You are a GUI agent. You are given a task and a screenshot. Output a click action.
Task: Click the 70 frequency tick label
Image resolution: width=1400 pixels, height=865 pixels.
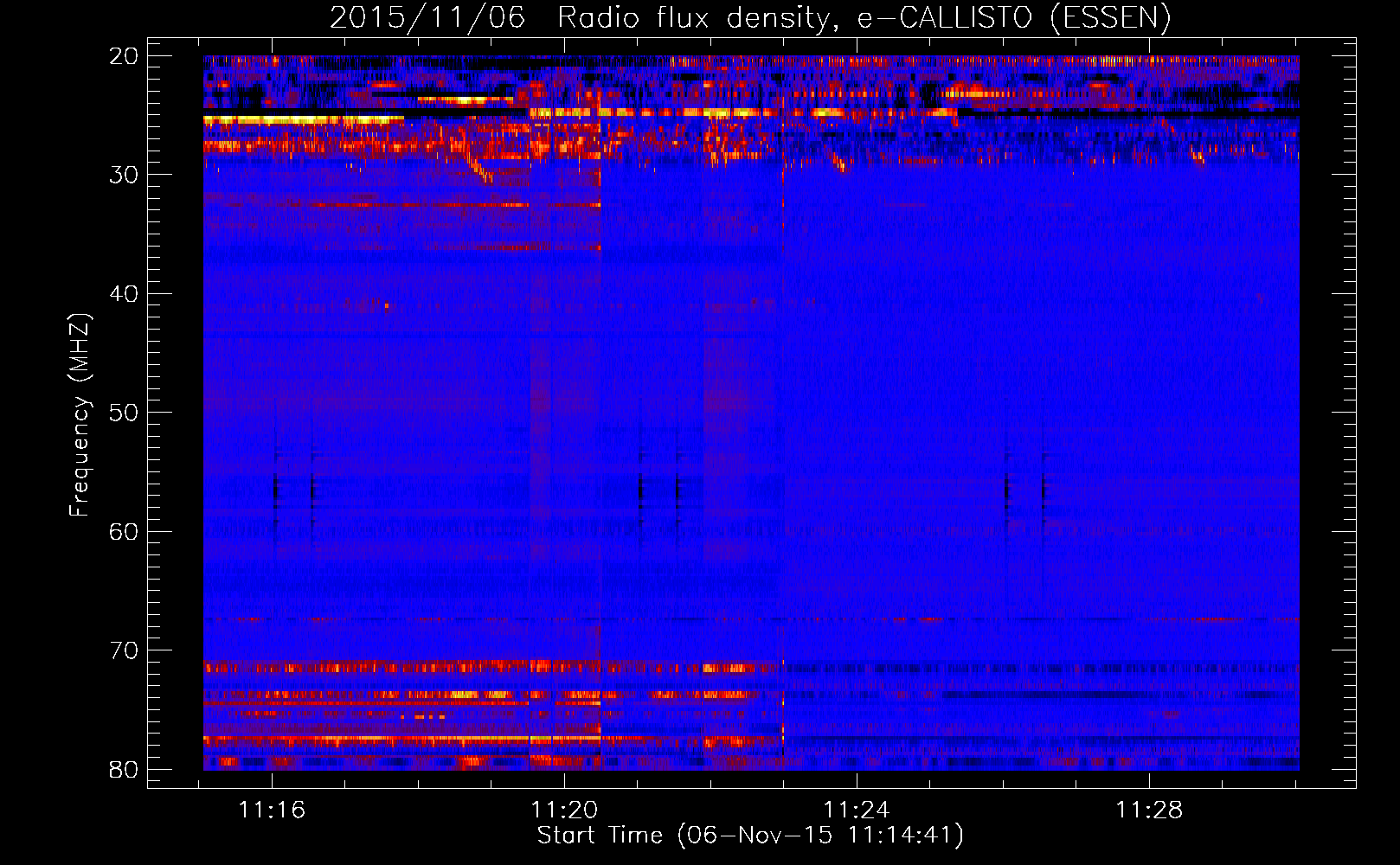click(x=125, y=650)
